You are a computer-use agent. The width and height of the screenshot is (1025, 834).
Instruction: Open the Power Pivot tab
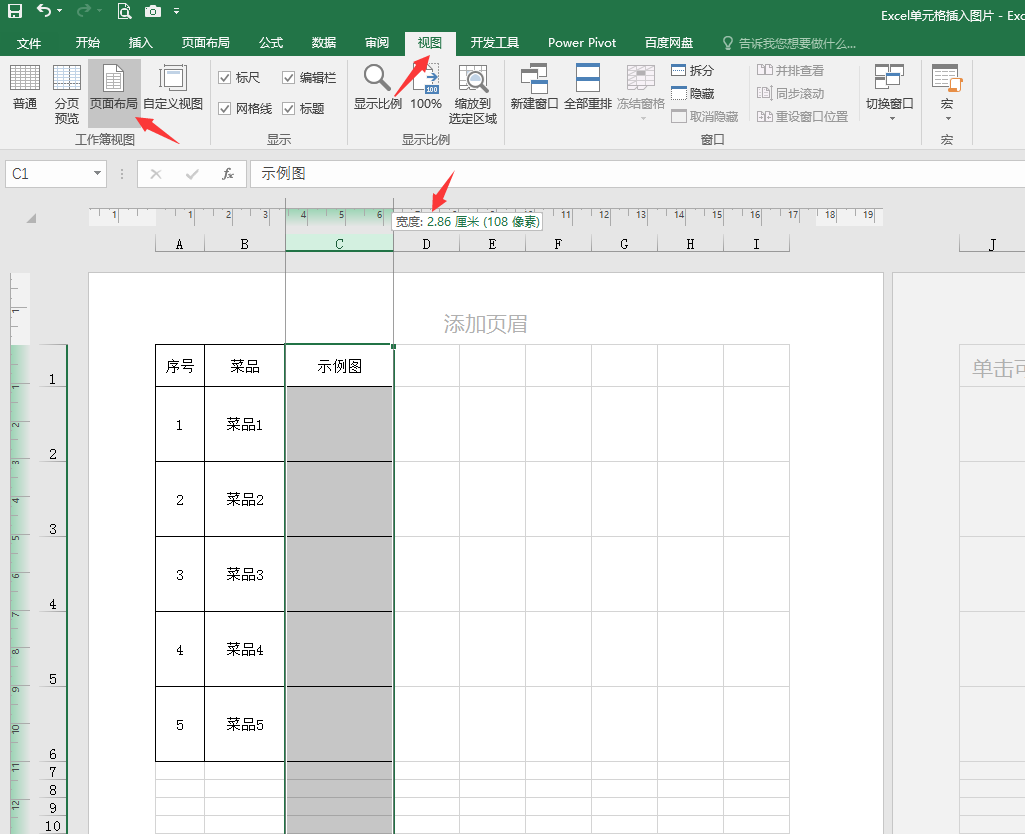coord(582,43)
